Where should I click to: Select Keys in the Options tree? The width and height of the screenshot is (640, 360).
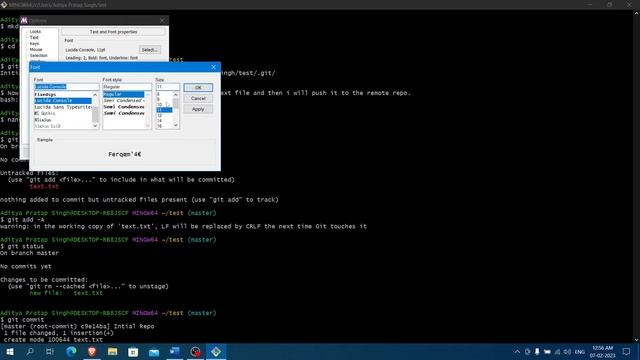click(x=34, y=43)
